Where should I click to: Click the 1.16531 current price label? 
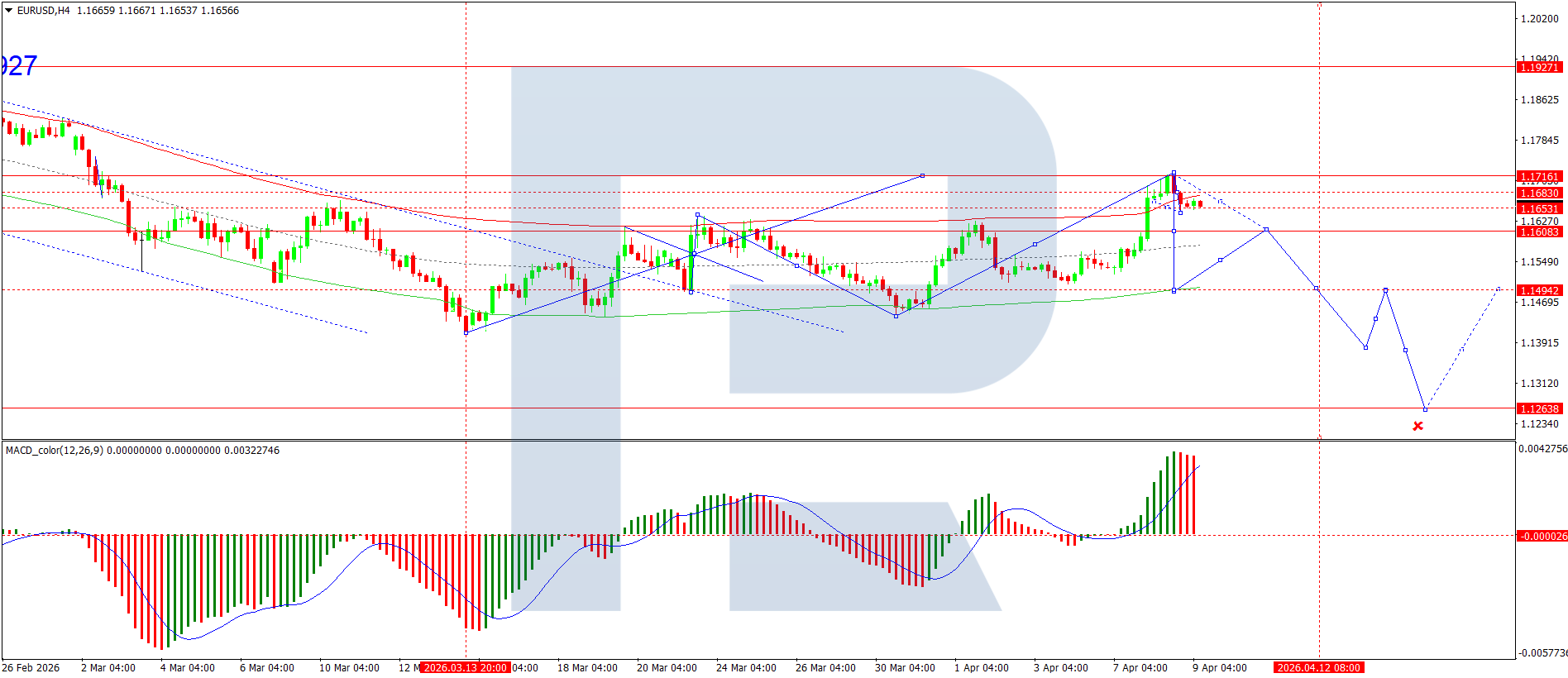pyautogui.click(x=1540, y=208)
